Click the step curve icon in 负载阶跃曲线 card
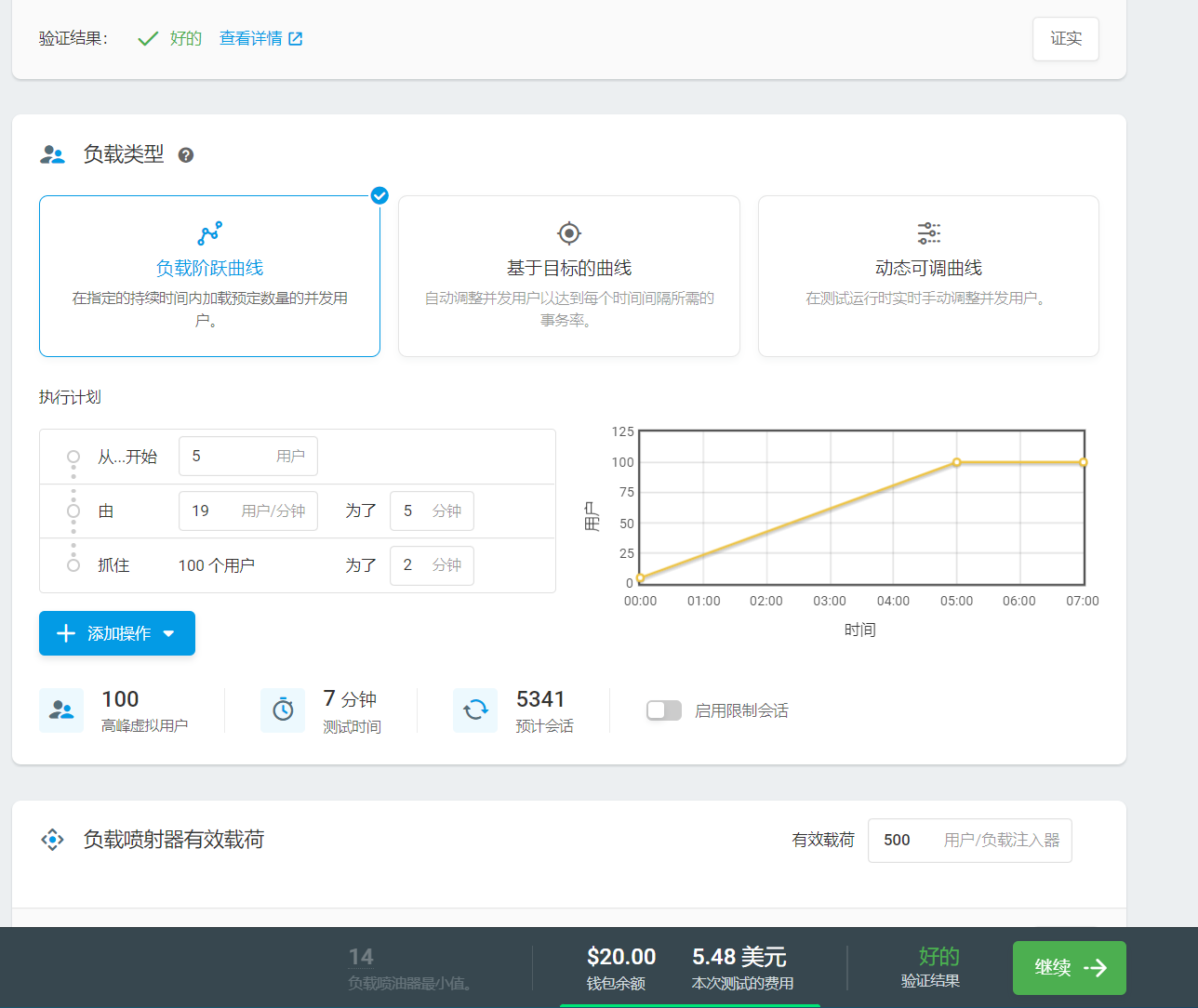Image resolution: width=1198 pixels, height=1008 pixels. [210, 232]
